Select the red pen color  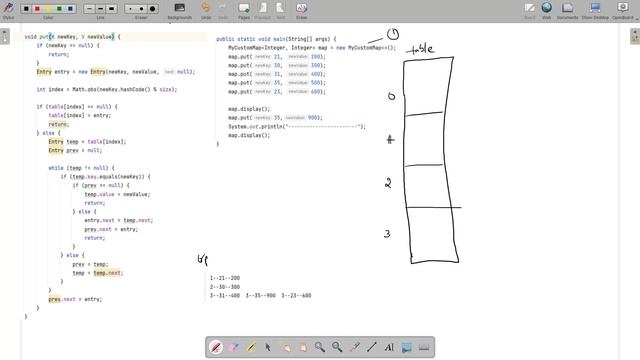[37, 9]
